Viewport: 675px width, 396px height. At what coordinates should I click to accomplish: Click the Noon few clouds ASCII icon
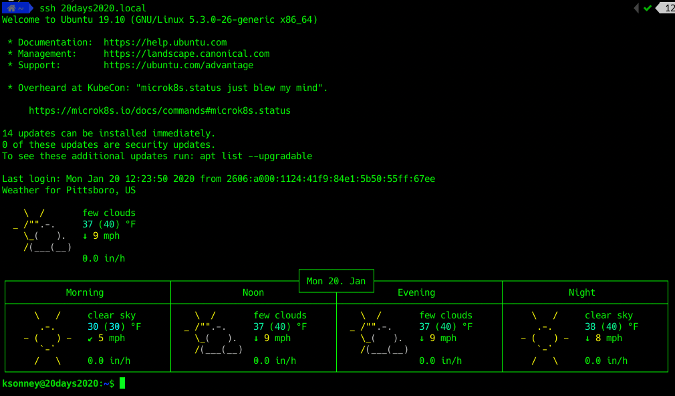[213, 333]
